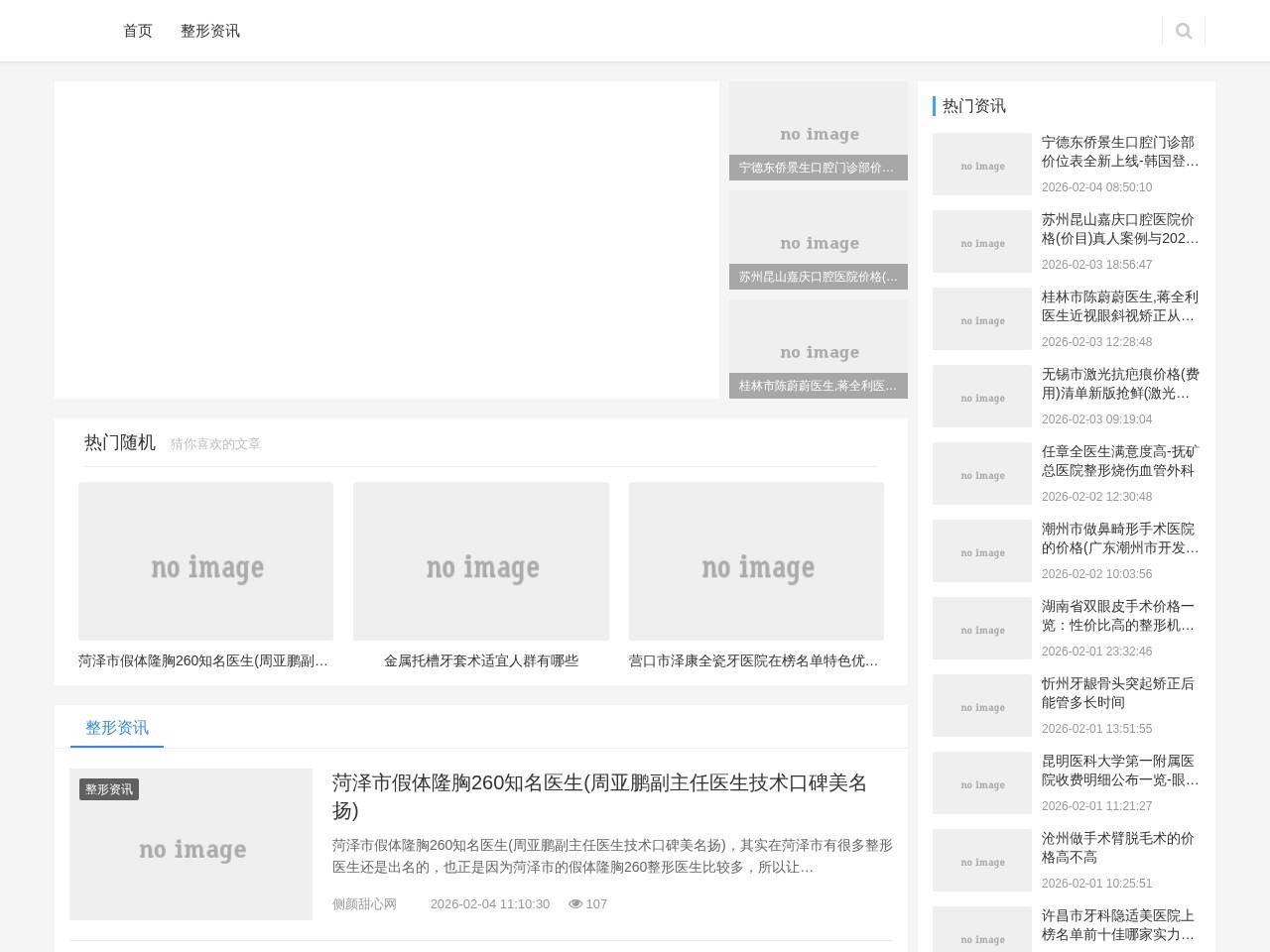Open 首页 in the top navigation

(138, 31)
